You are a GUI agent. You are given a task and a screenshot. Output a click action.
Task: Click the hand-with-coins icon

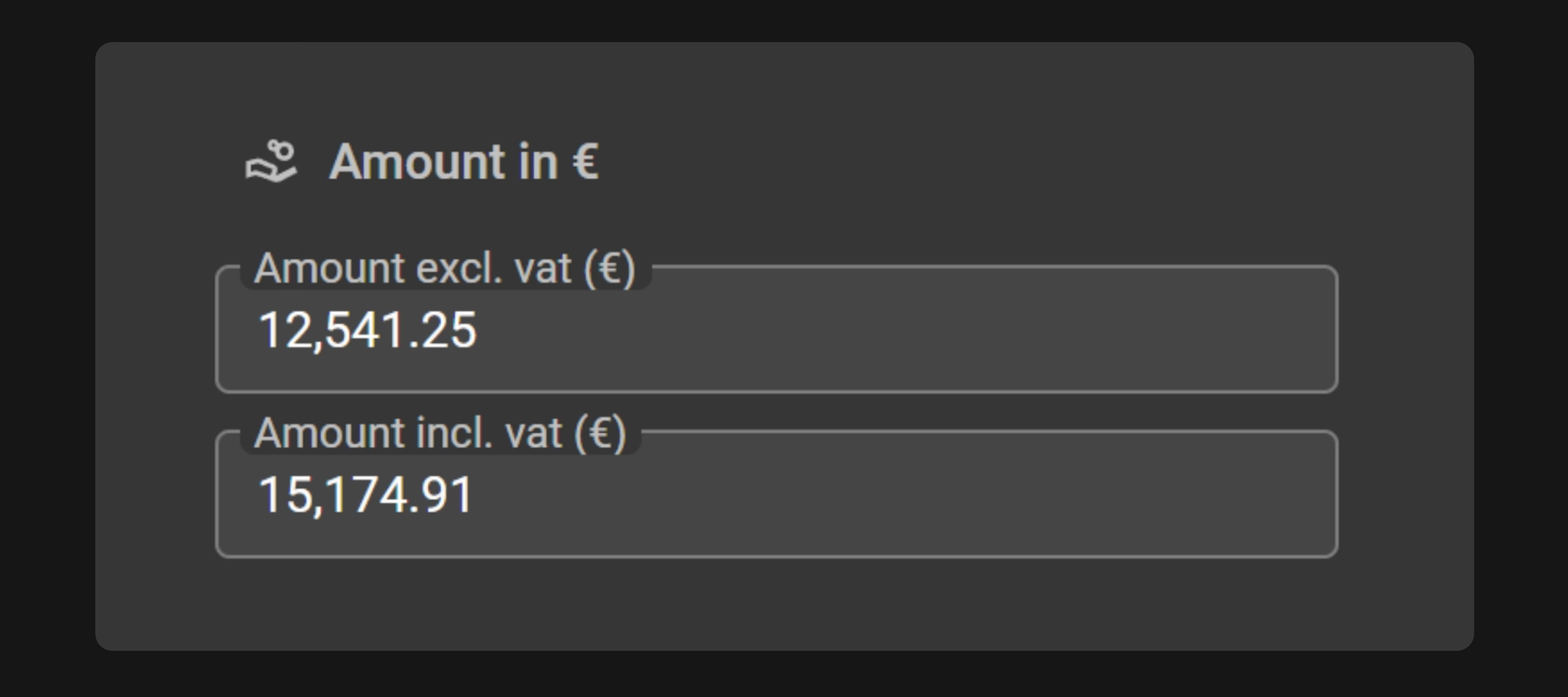[x=271, y=162]
